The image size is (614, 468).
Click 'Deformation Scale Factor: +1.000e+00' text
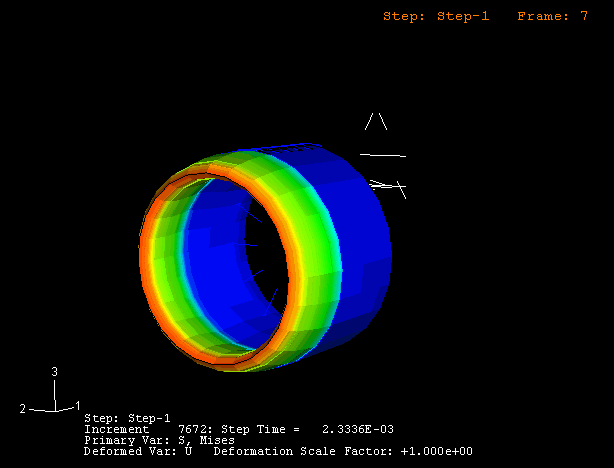343,452
